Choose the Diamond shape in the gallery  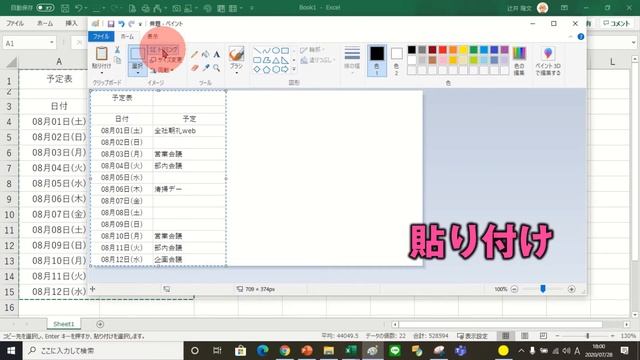point(257,69)
